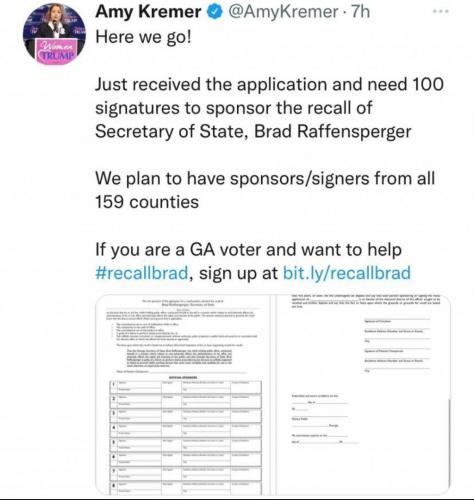The width and height of the screenshot is (474, 500).
Task: Click the Women for Trump podium sign in avatar
Action: (x=56, y=51)
